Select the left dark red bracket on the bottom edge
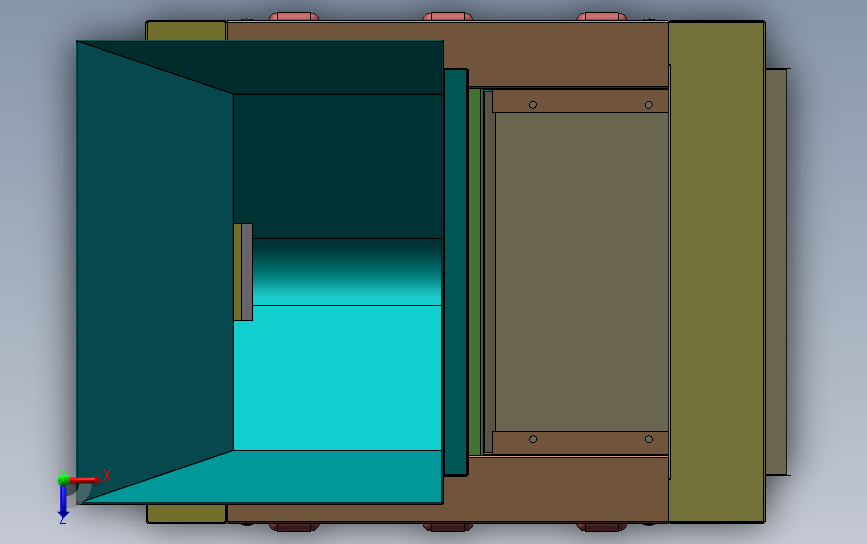 pos(294,527)
